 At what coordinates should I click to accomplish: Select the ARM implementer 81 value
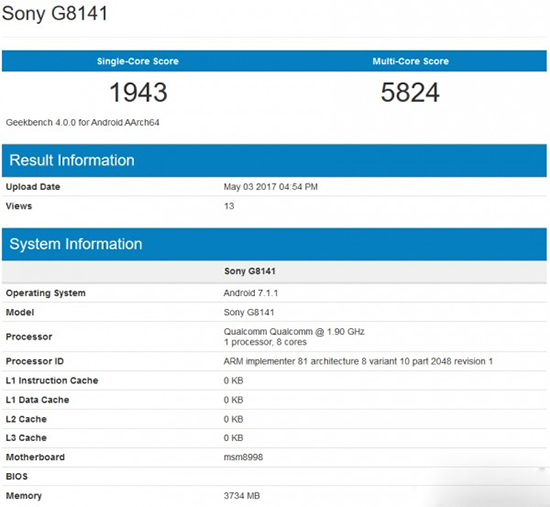(x=358, y=361)
